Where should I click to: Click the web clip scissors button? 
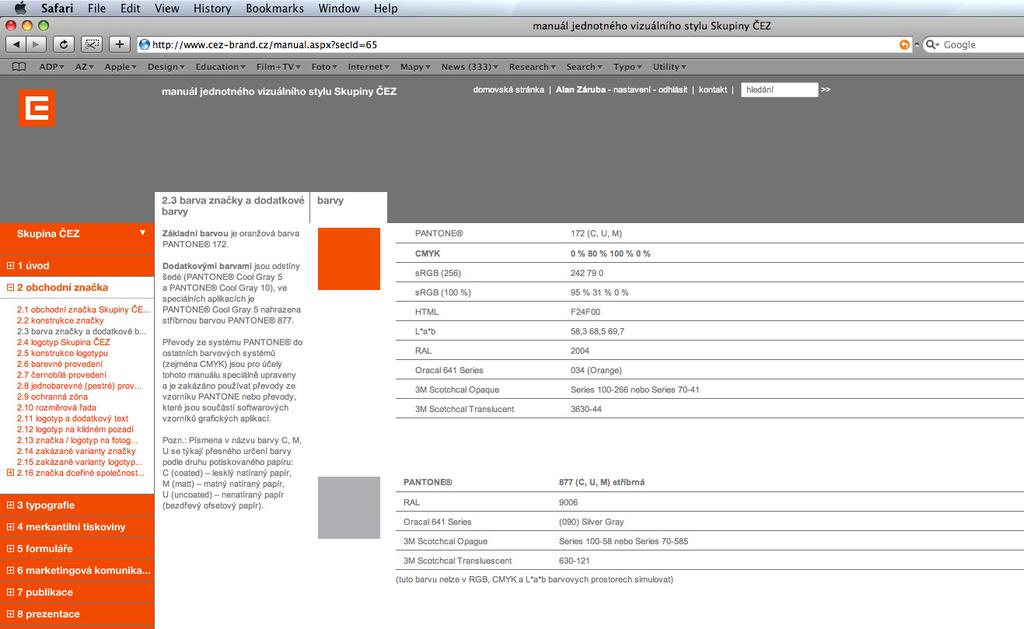pyautogui.click(x=91, y=44)
